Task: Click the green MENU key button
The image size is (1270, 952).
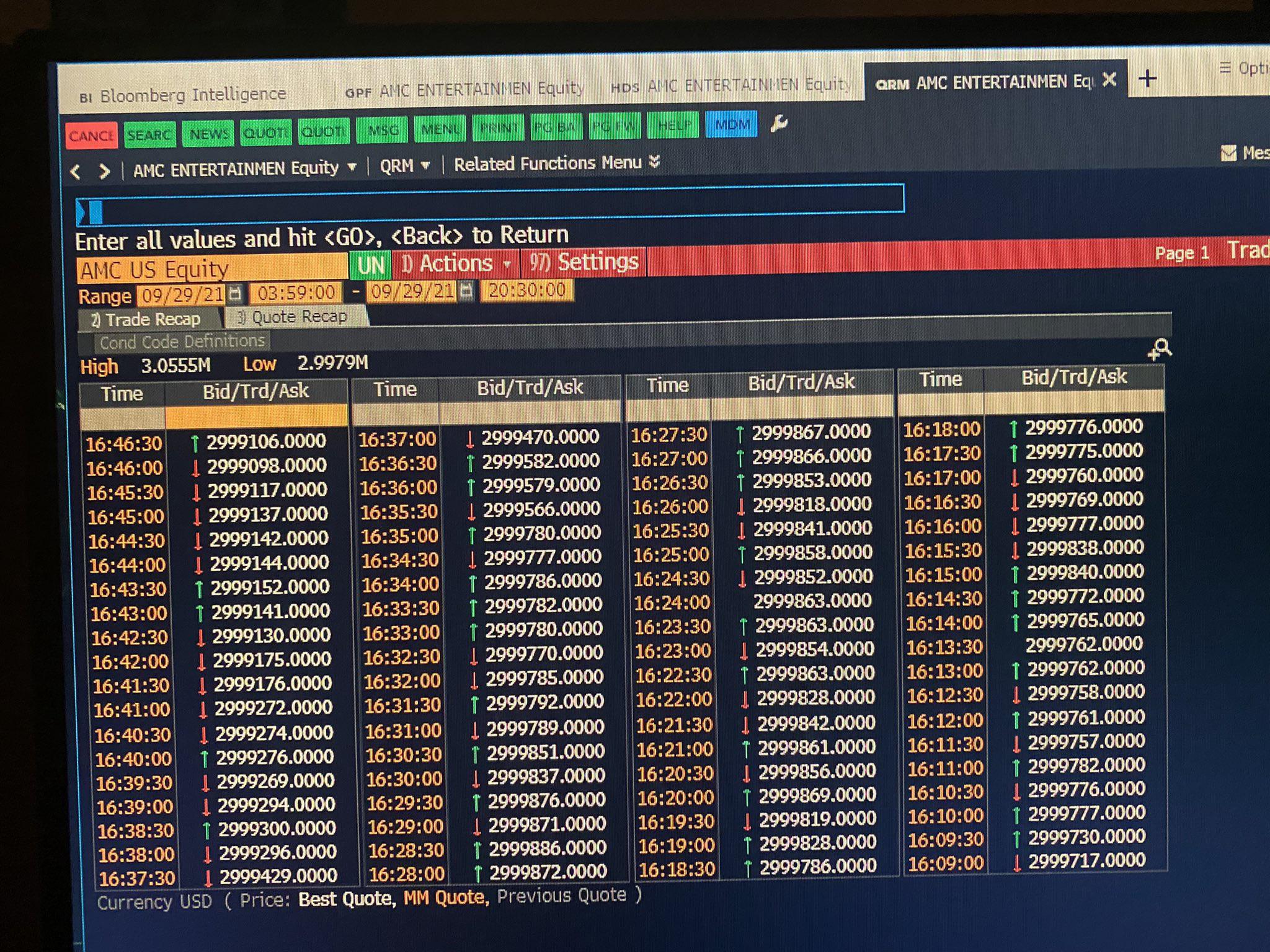Action: [x=440, y=129]
